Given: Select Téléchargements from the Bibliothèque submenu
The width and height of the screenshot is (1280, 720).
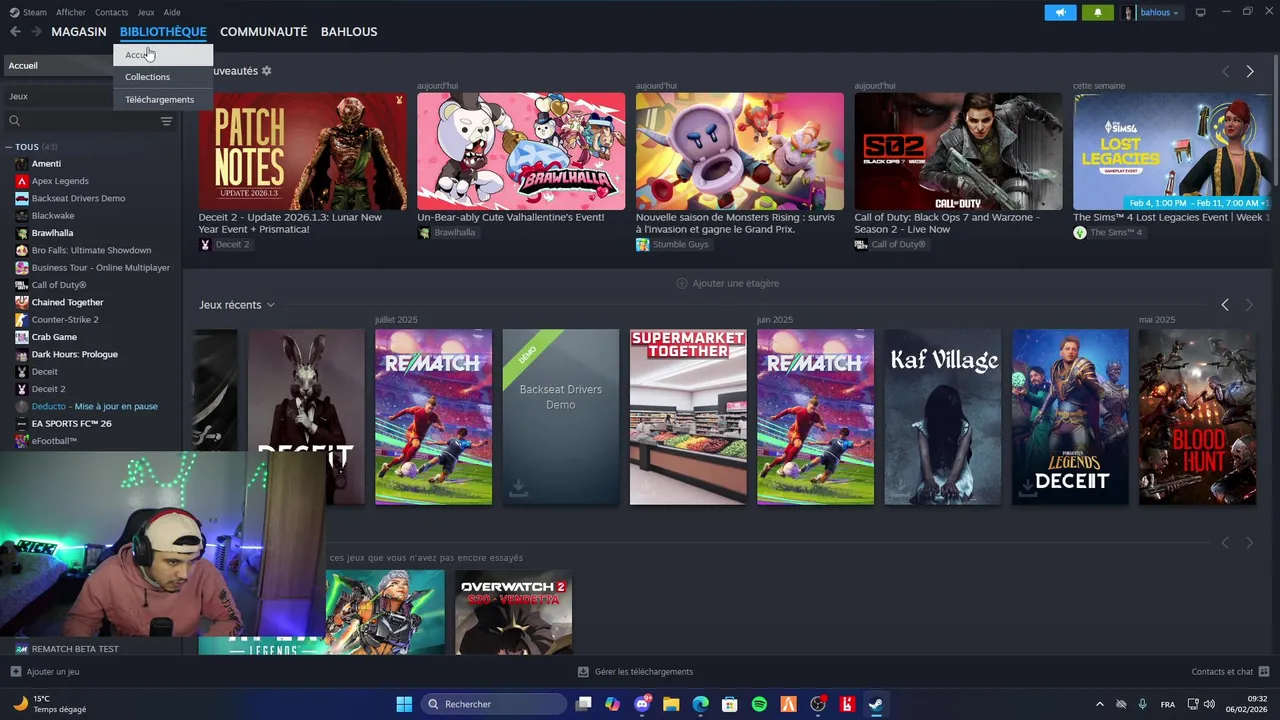Looking at the screenshot, I should 162,100.
